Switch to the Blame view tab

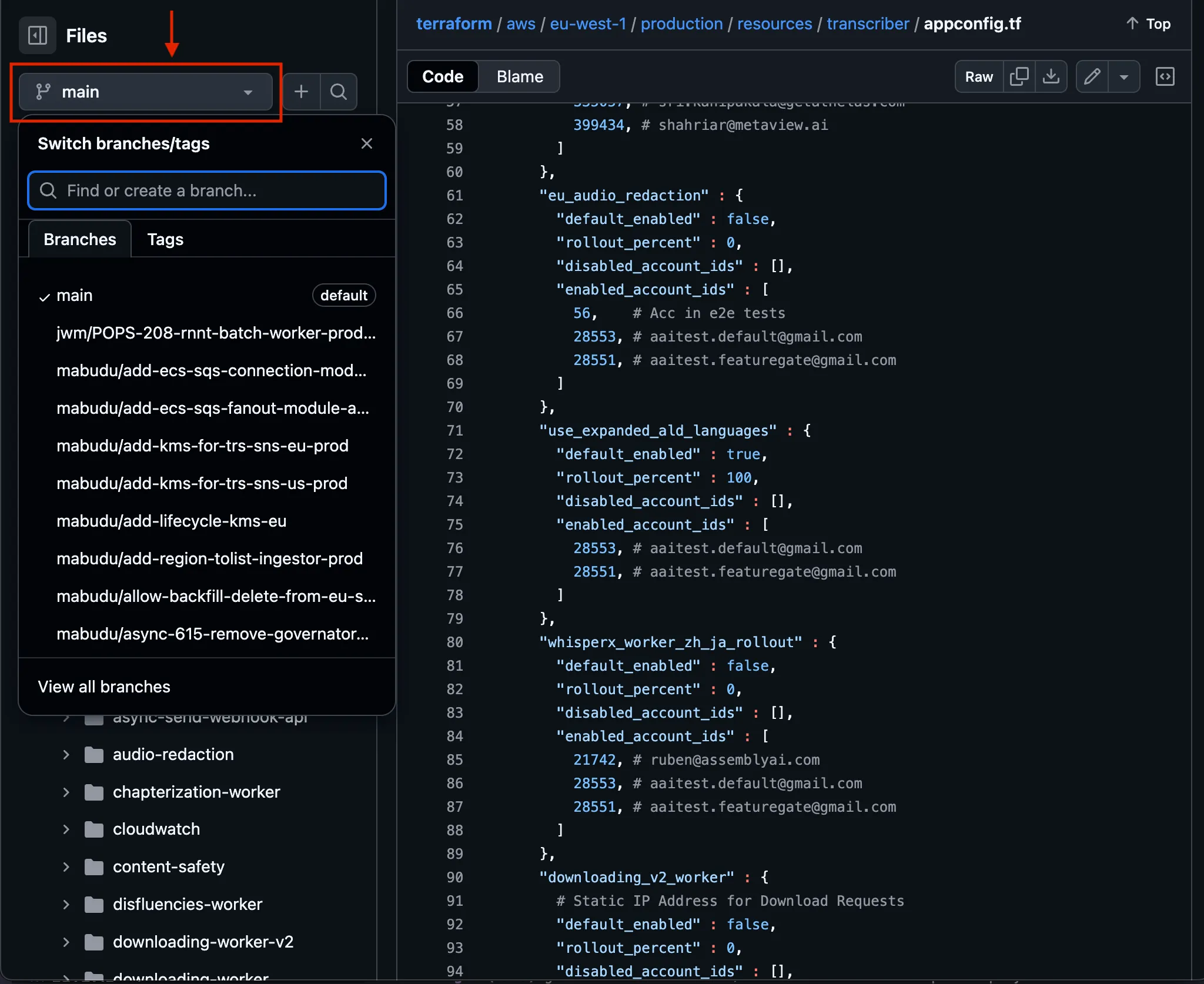click(x=520, y=76)
